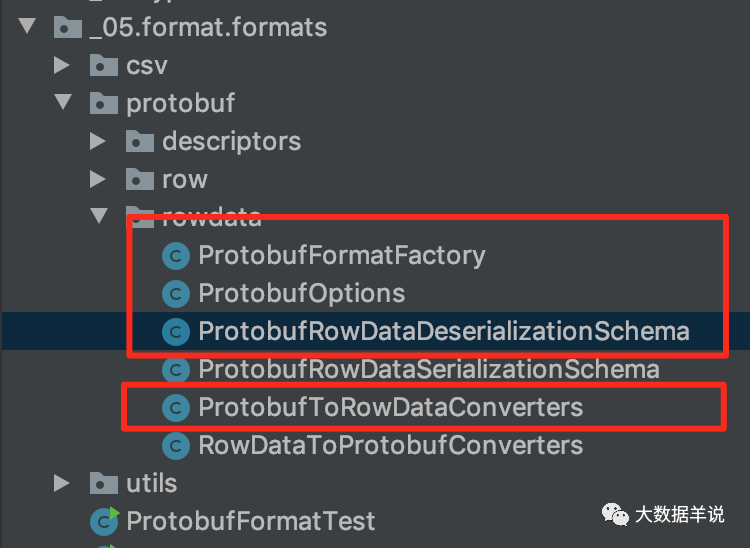
Task: Click the ProtobufFormatFactory class icon
Action: point(176,256)
